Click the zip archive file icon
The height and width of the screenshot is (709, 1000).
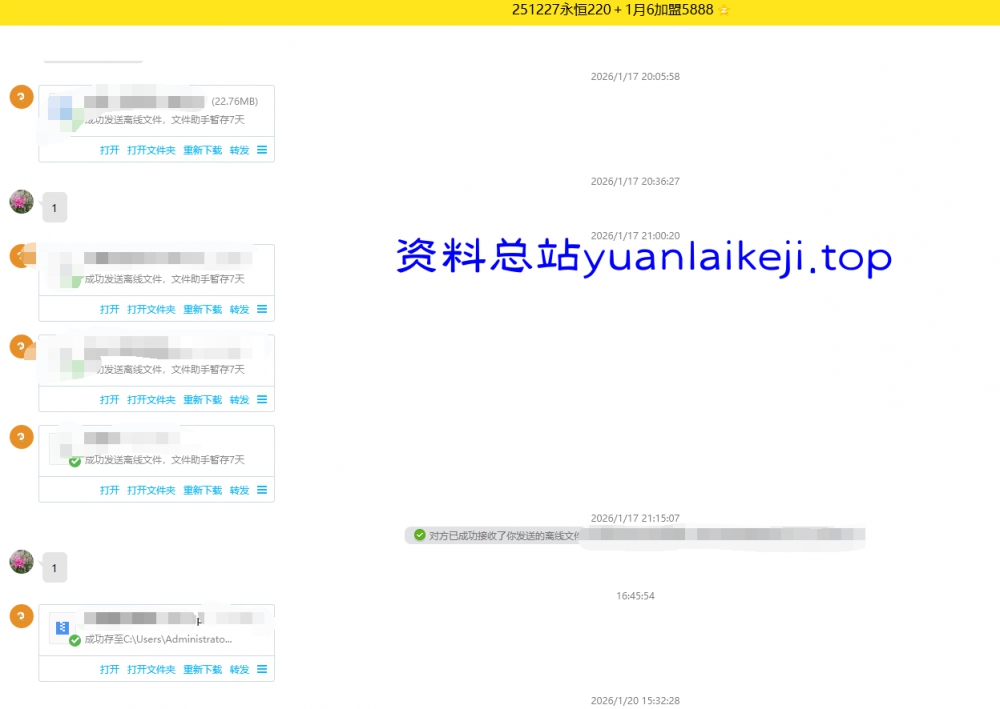click(62, 628)
